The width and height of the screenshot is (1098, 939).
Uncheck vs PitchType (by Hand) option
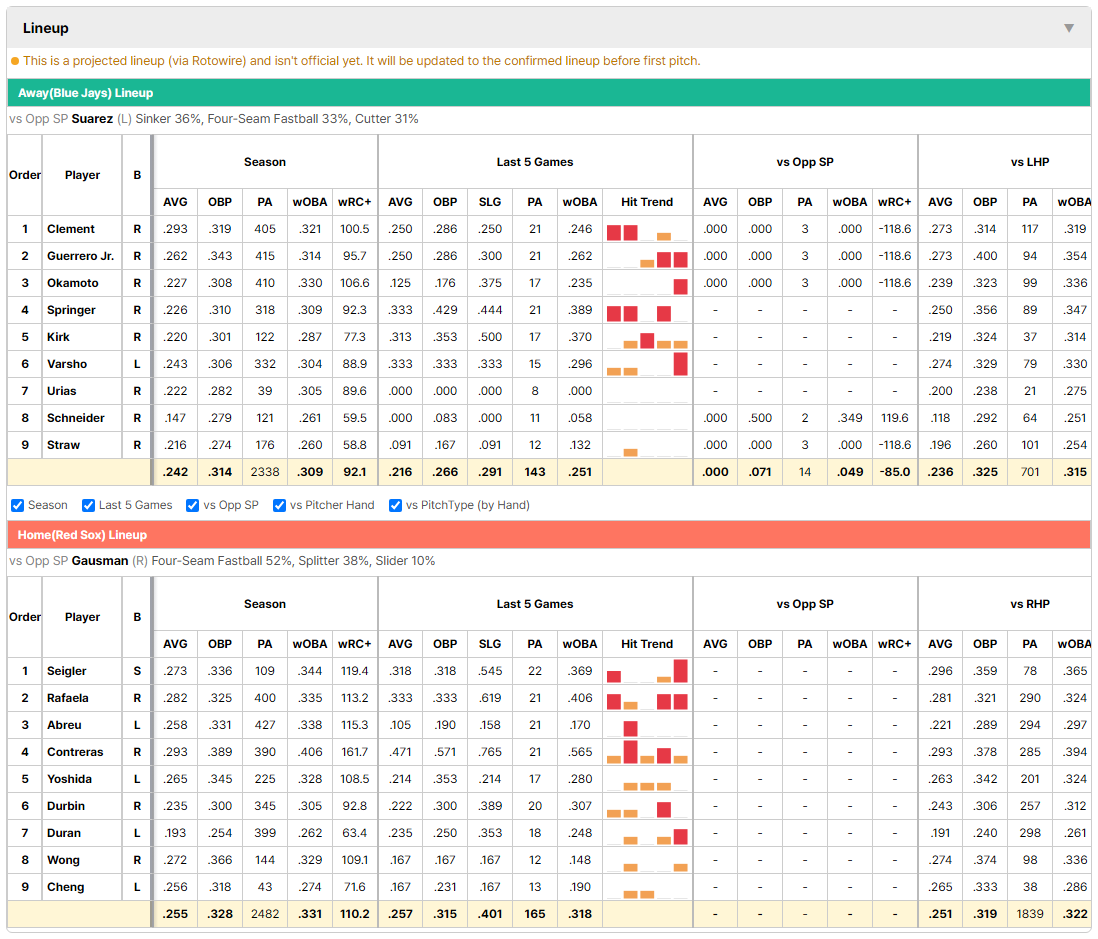(396, 506)
